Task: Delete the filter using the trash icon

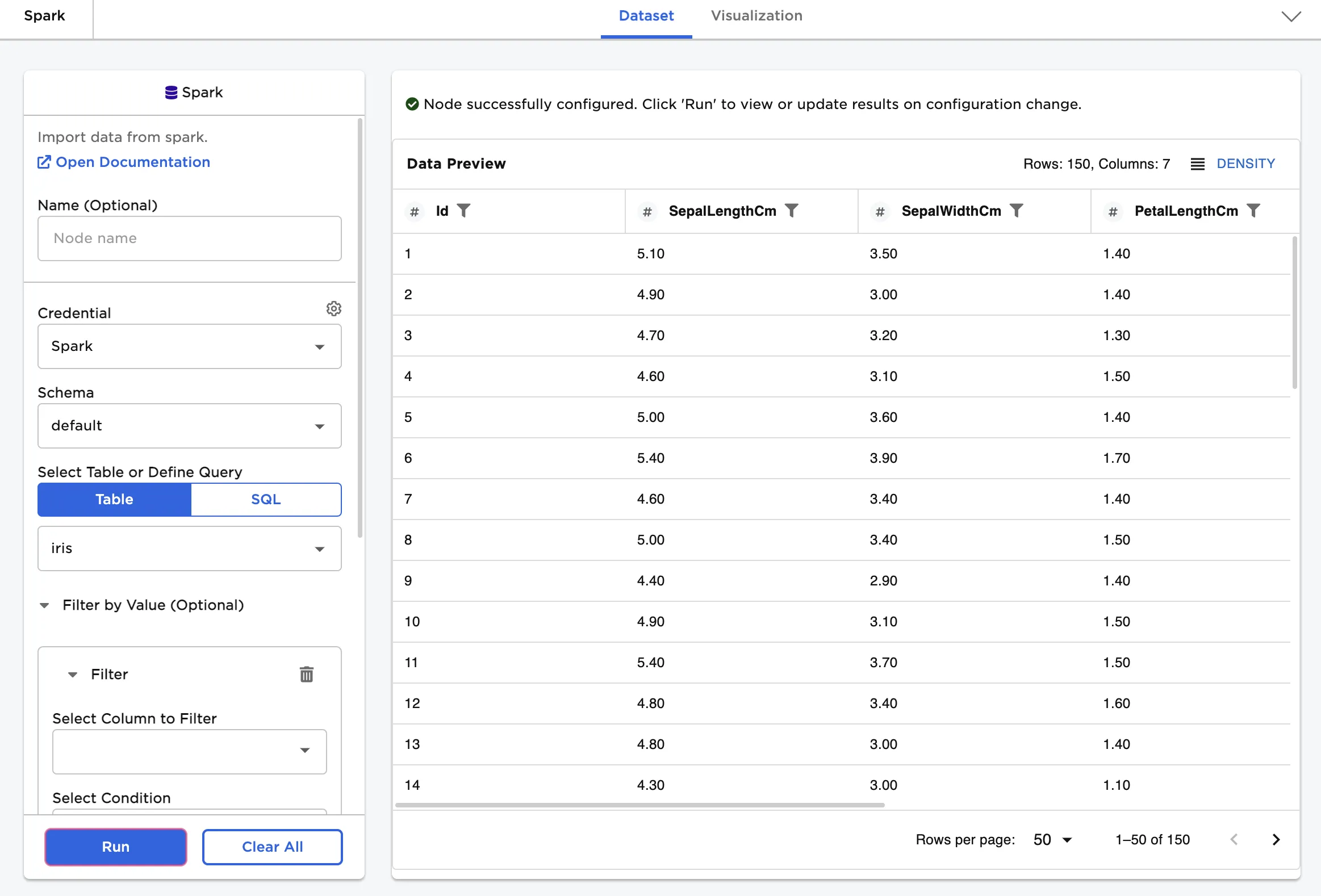Action: pyautogui.click(x=306, y=675)
